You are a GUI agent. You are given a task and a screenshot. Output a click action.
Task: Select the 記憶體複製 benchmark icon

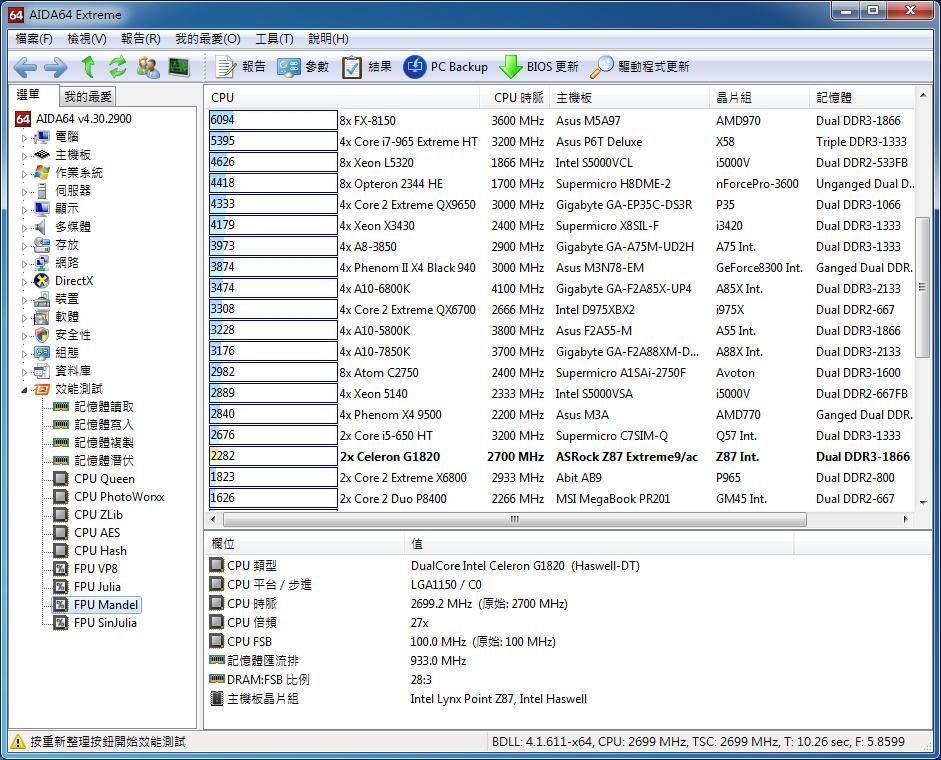pos(61,442)
